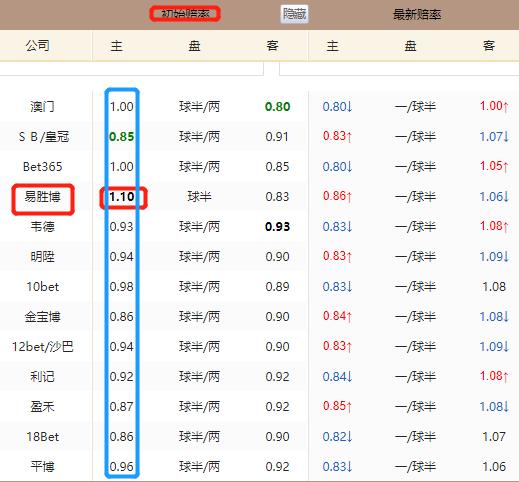Select the 12bet/沙巴 company name
Image resolution: width=519 pixels, height=482 pixels.
tap(43, 347)
